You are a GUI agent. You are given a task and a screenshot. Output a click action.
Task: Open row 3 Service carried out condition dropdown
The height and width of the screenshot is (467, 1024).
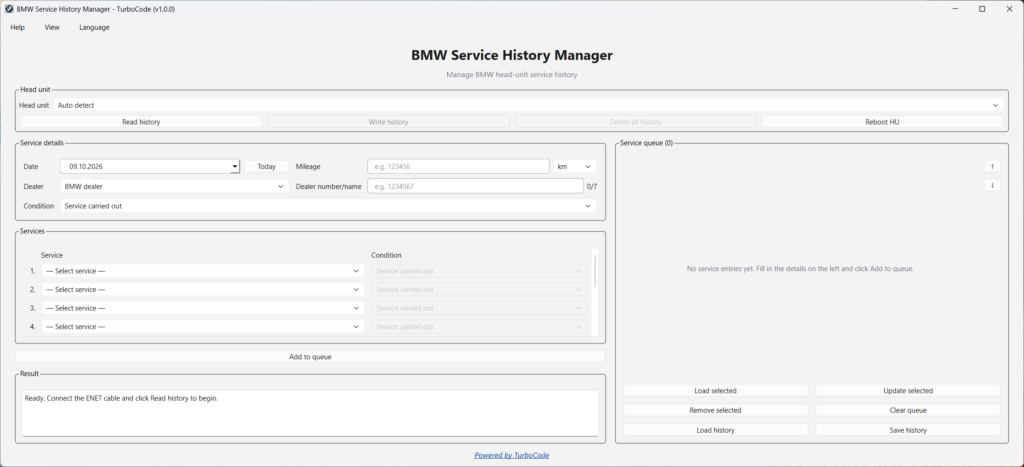(x=479, y=308)
